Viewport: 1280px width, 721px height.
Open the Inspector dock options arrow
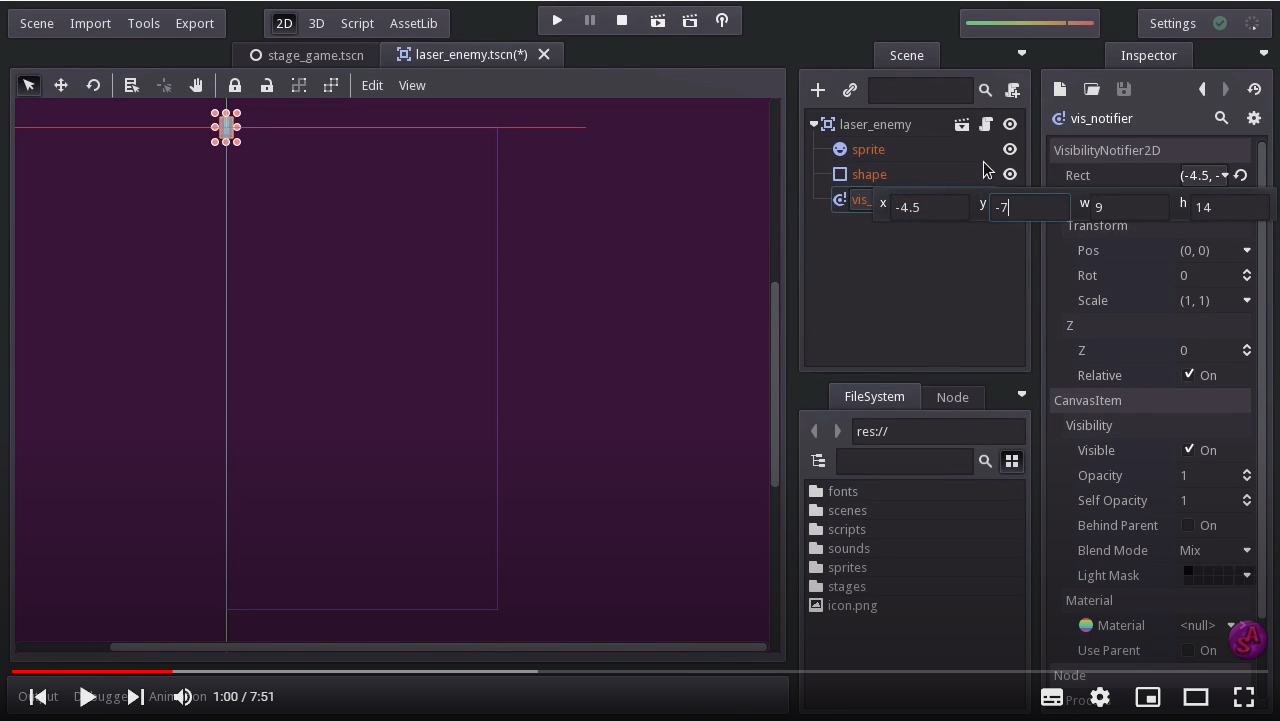[x=1264, y=53]
